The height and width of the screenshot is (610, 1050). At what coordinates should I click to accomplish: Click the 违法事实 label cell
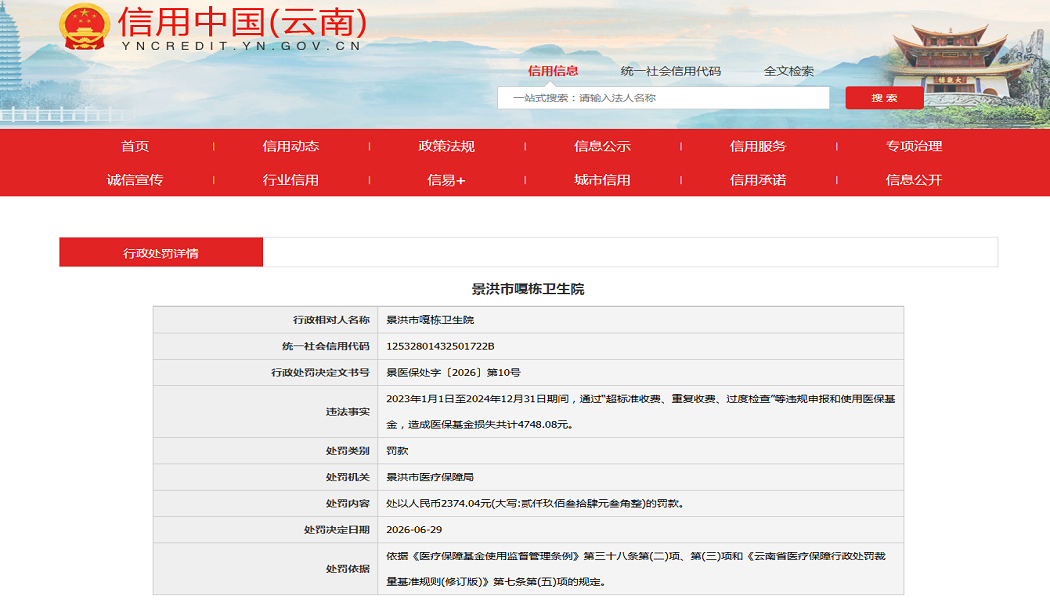pos(266,412)
